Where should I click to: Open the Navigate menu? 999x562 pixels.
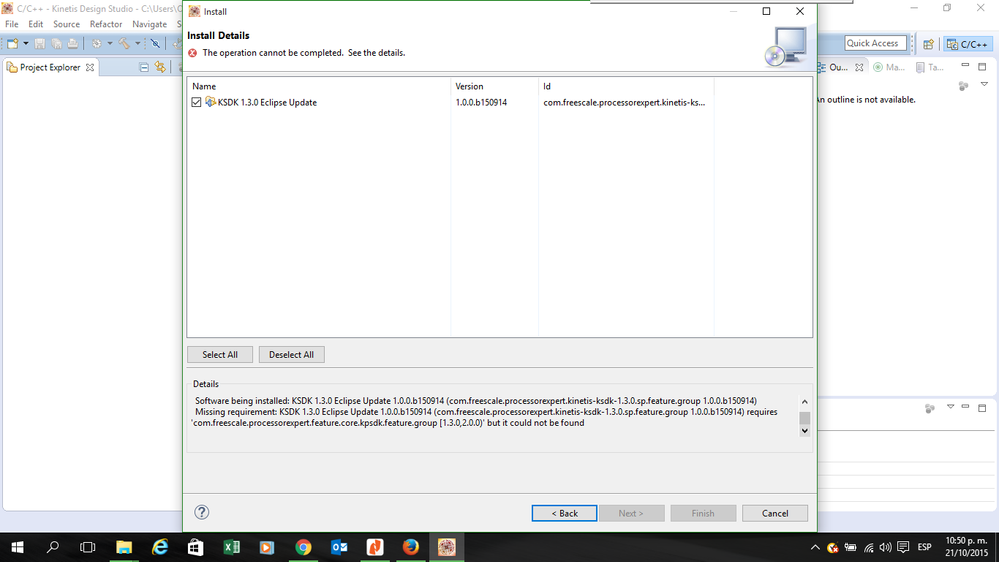(149, 24)
